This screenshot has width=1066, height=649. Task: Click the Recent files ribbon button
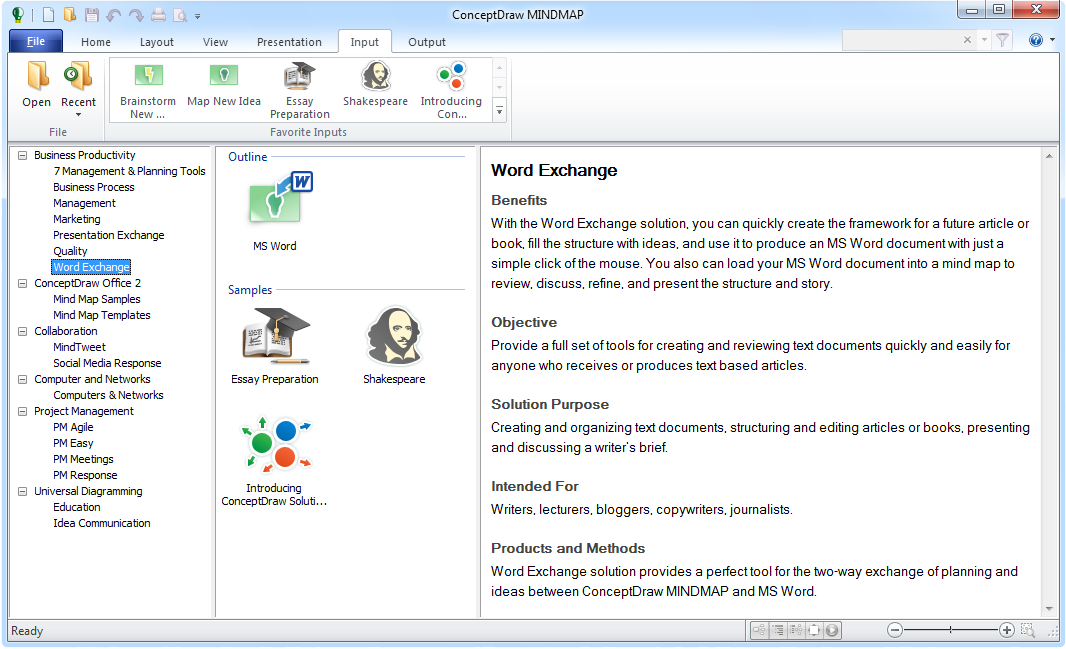78,88
